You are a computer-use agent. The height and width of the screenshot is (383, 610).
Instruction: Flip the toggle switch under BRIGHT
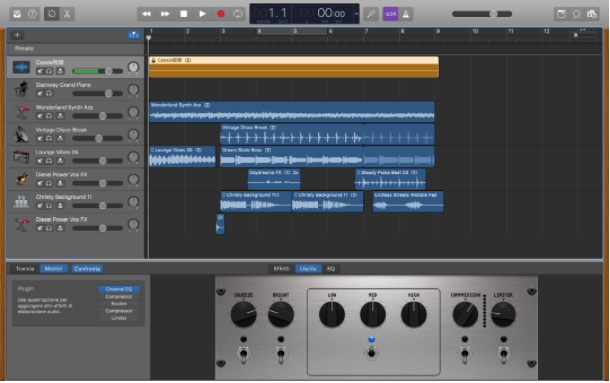click(x=280, y=354)
